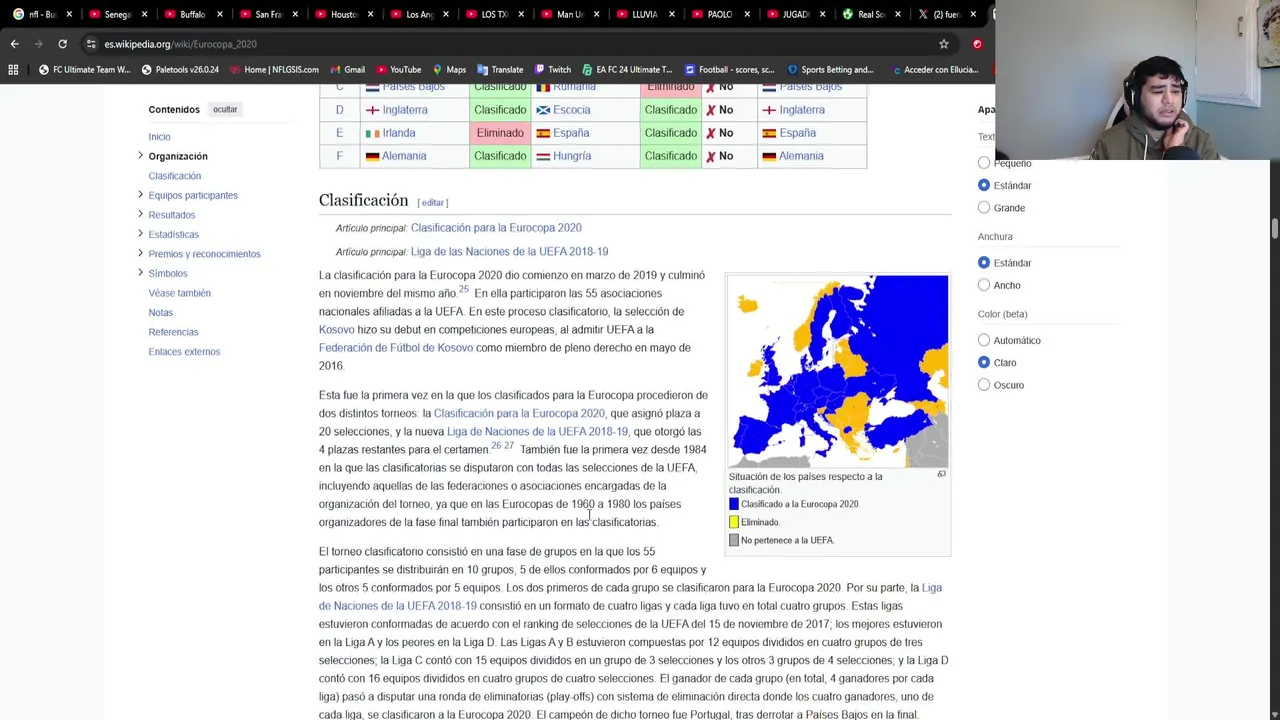Jump to Enlaces externos in contents
1280x720 pixels.
(x=184, y=352)
